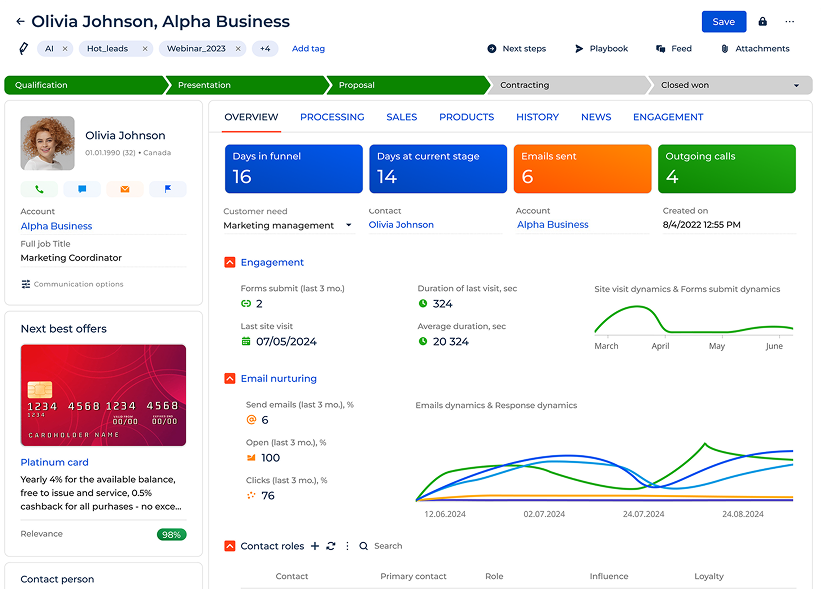Switch to the SALES tab

click(402, 117)
